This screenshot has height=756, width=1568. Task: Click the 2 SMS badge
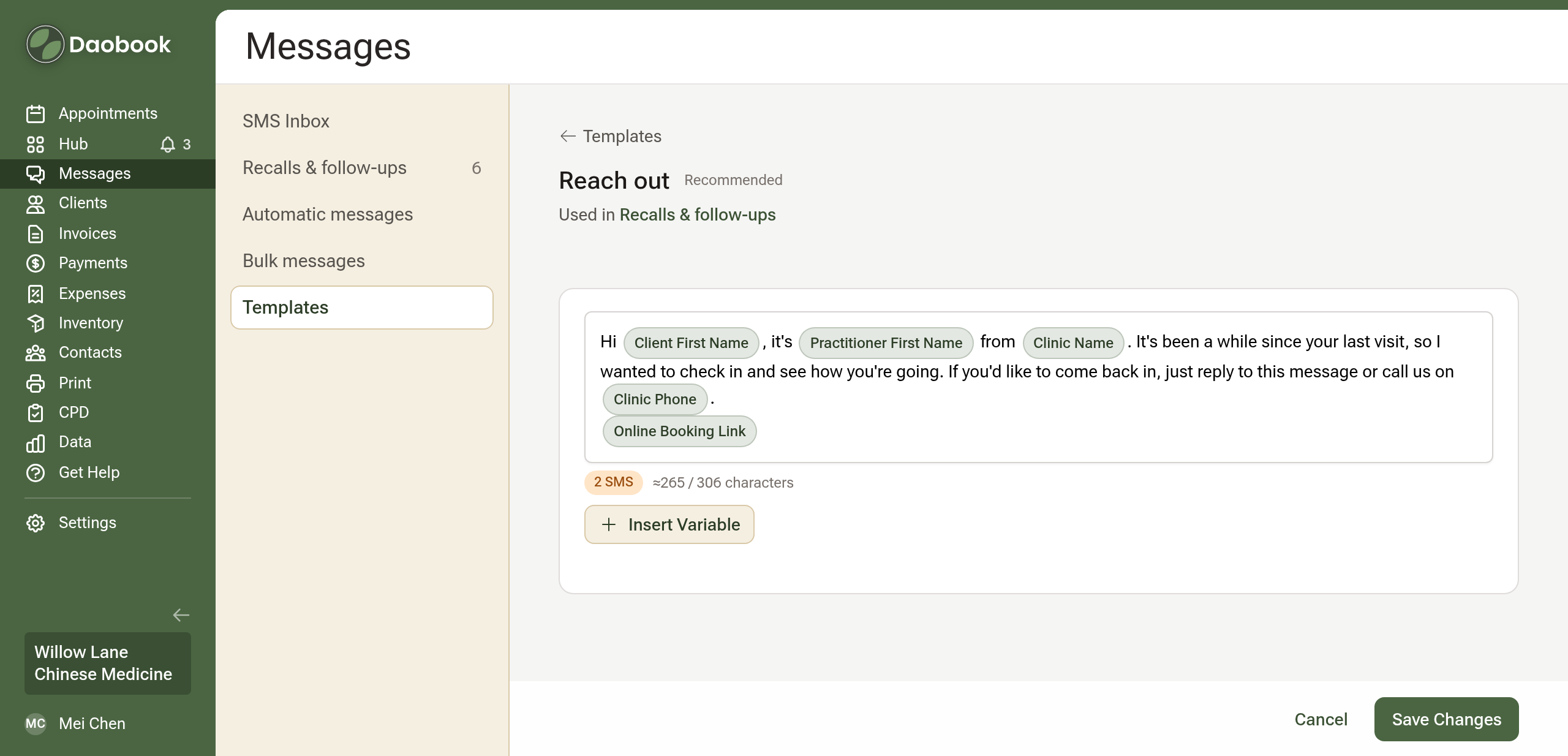(613, 483)
